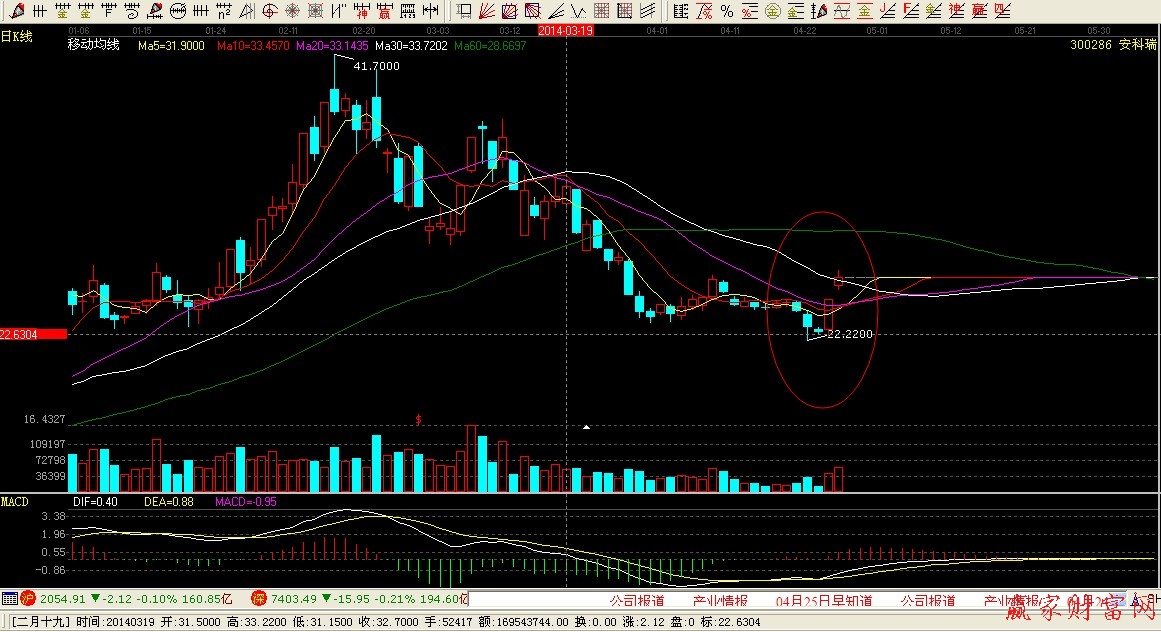Click the 移动均线 indicator label

[x=93, y=46]
